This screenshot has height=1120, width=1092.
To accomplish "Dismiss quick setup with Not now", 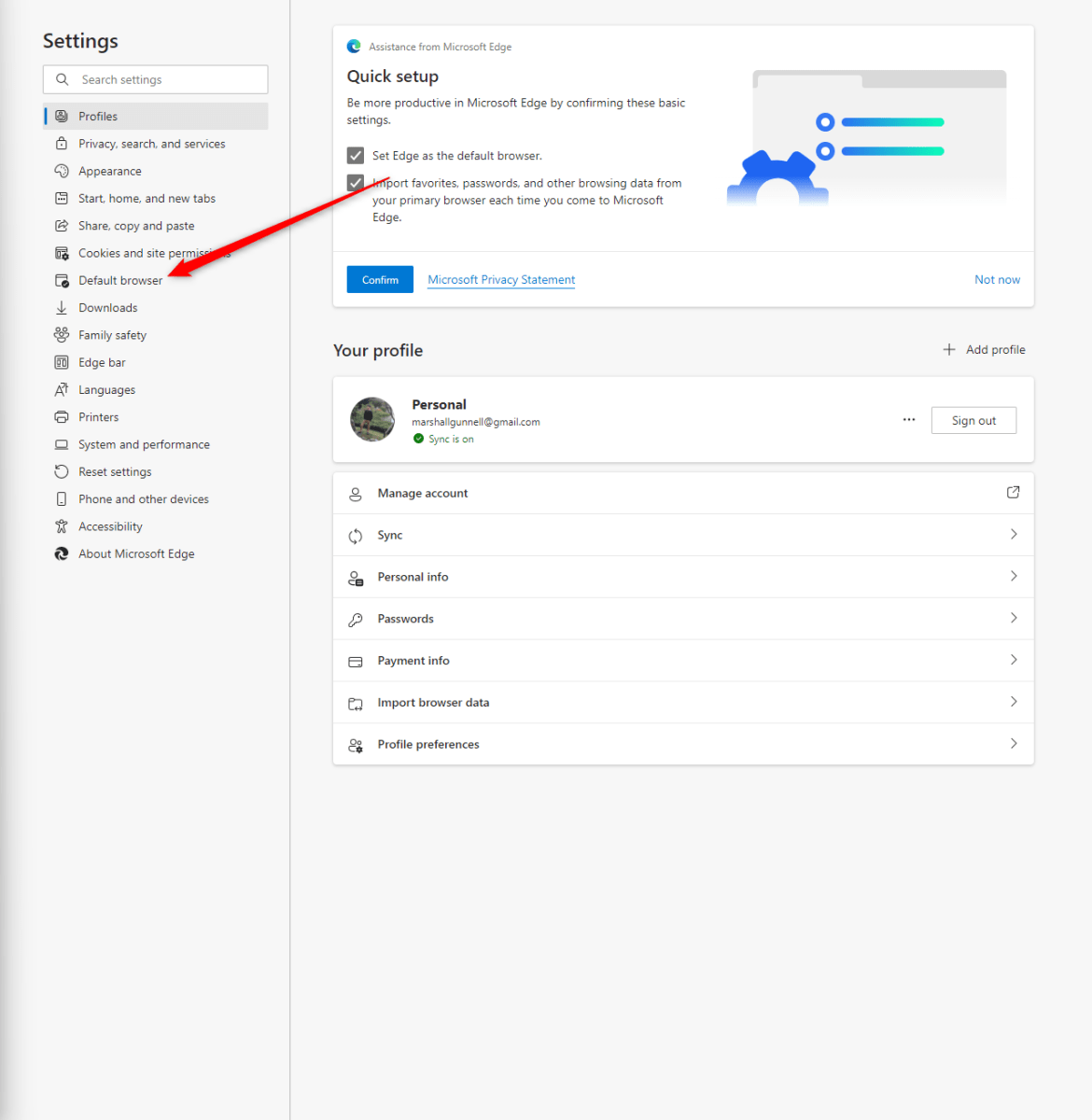I will click(x=997, y=280).
